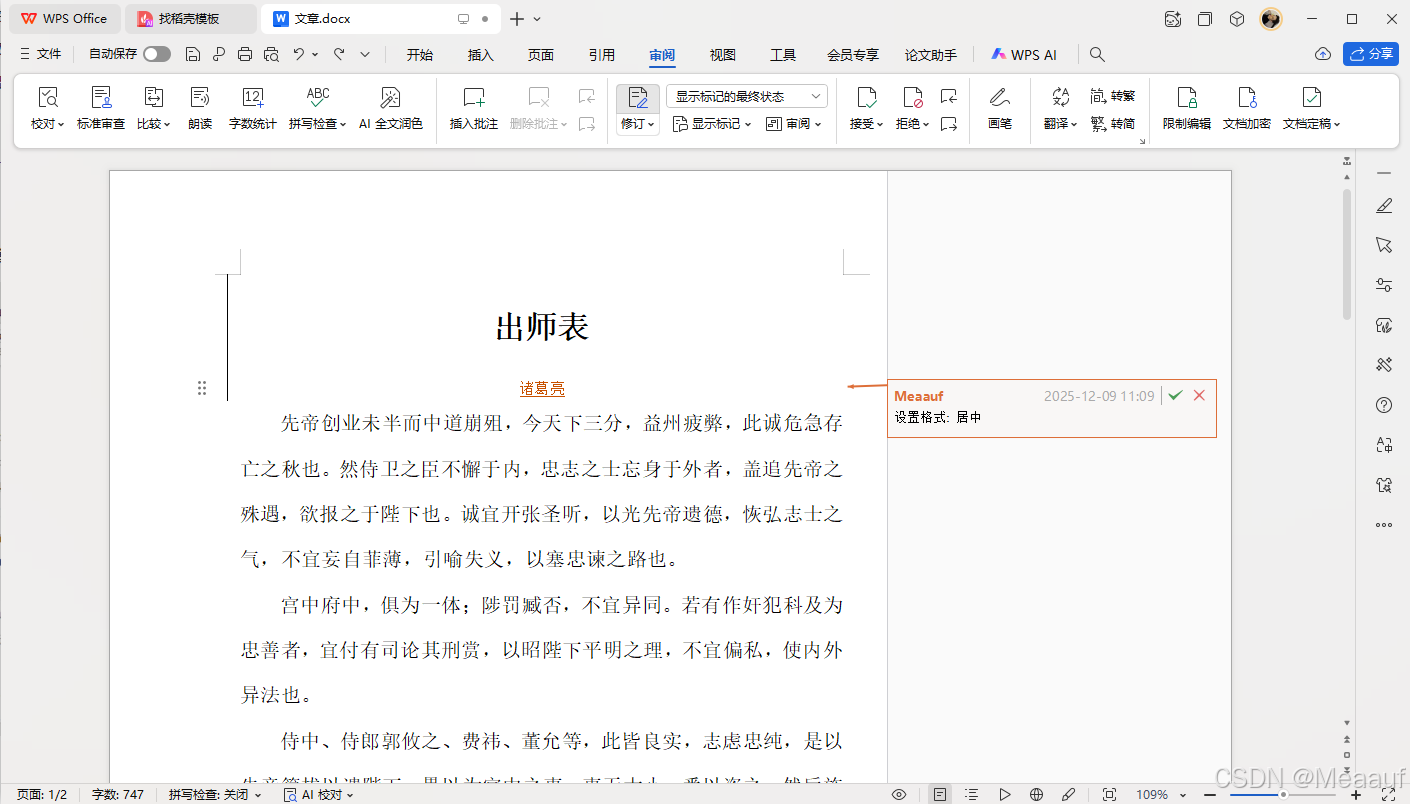Switch to web layout globe view
1410x804 pixels.
pos(1037,794)
